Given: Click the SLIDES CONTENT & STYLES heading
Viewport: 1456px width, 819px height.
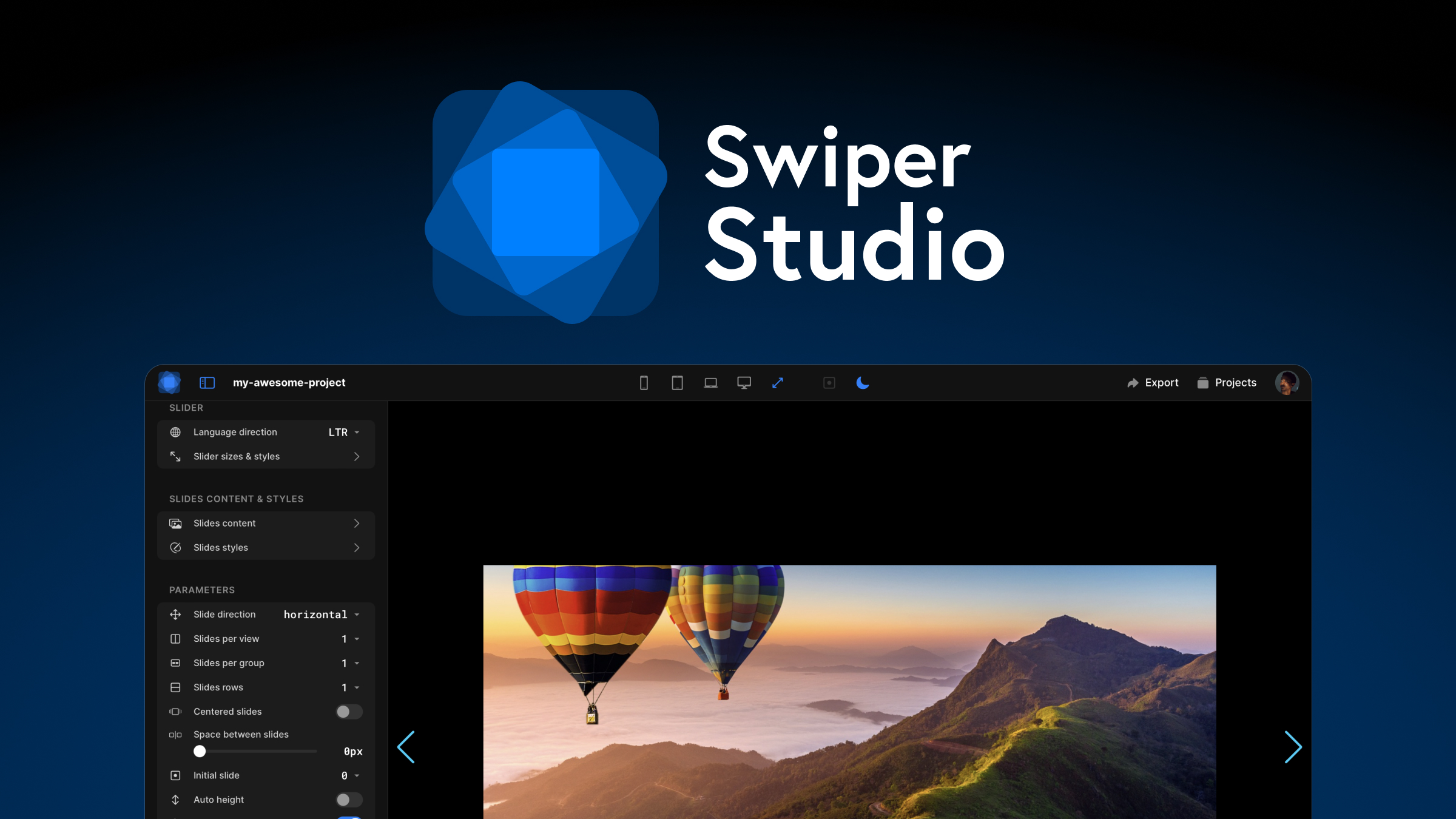Looking at the screenshot, I should click(x=237, y=499).
